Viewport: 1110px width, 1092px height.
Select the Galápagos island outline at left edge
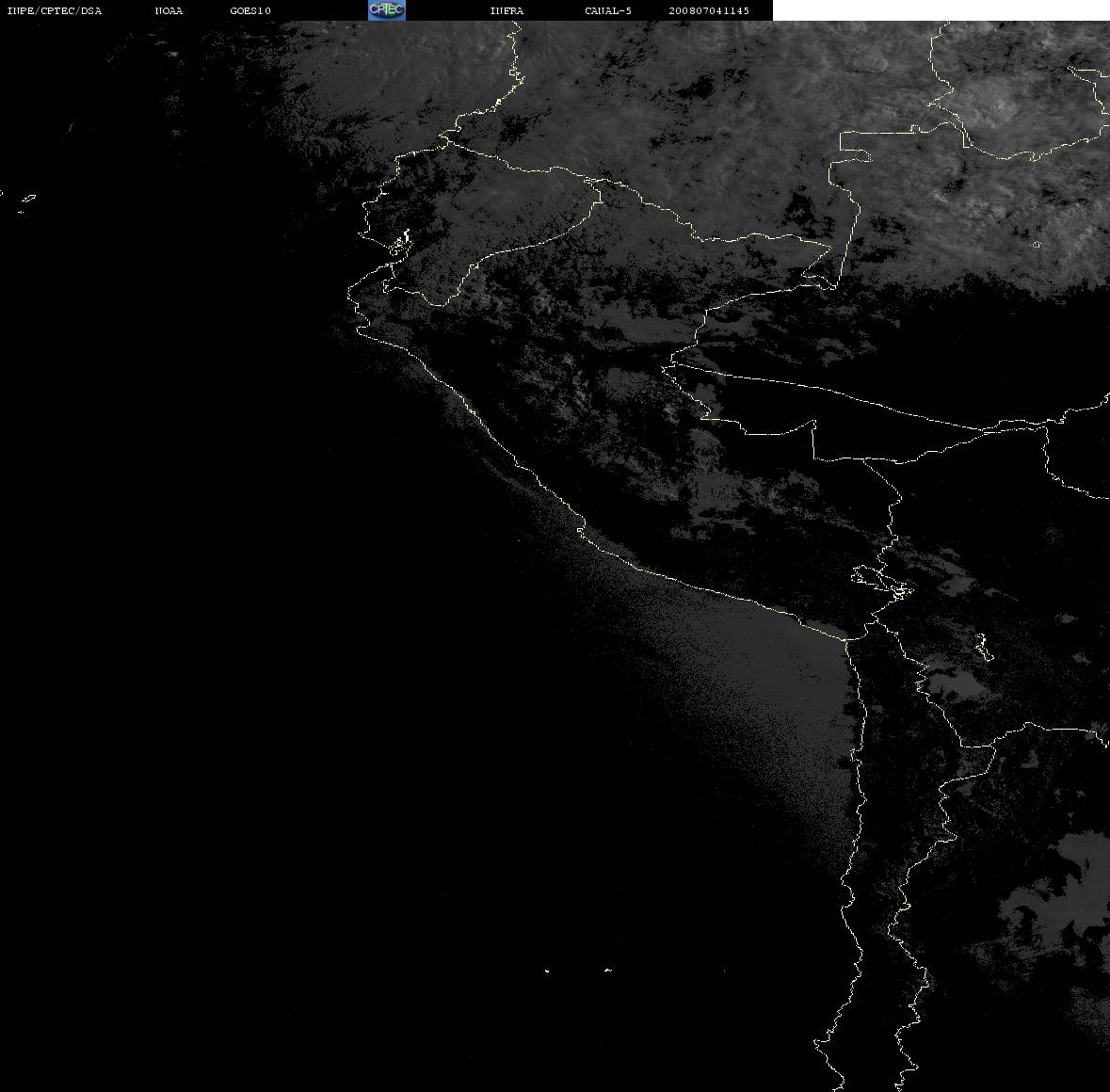pos(28,198)
